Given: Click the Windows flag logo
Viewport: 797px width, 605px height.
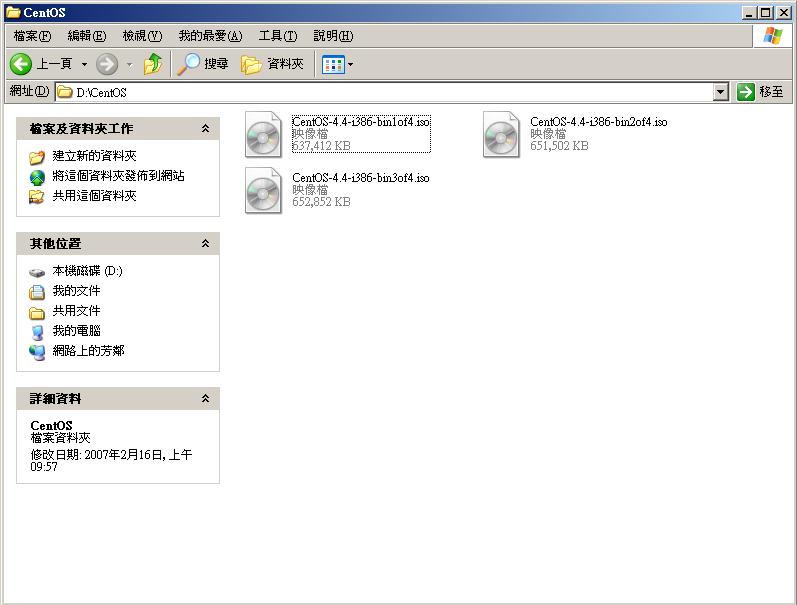Looking at the screenshot, I should (x=772, y=36).
